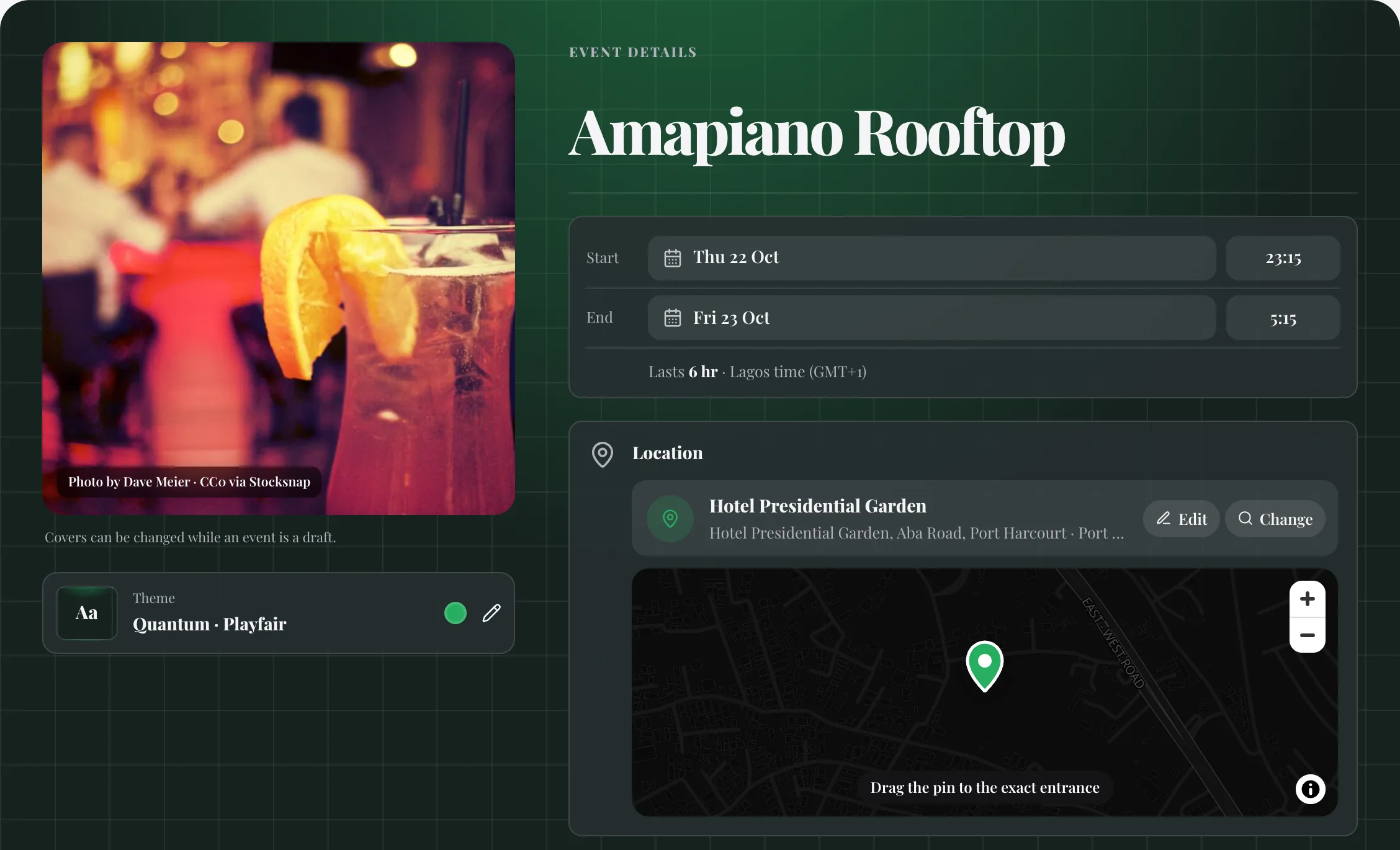This screenshot has height=850, width=1400.
Task: Click the theme edit pencil icon
Action: click(491, 613)
